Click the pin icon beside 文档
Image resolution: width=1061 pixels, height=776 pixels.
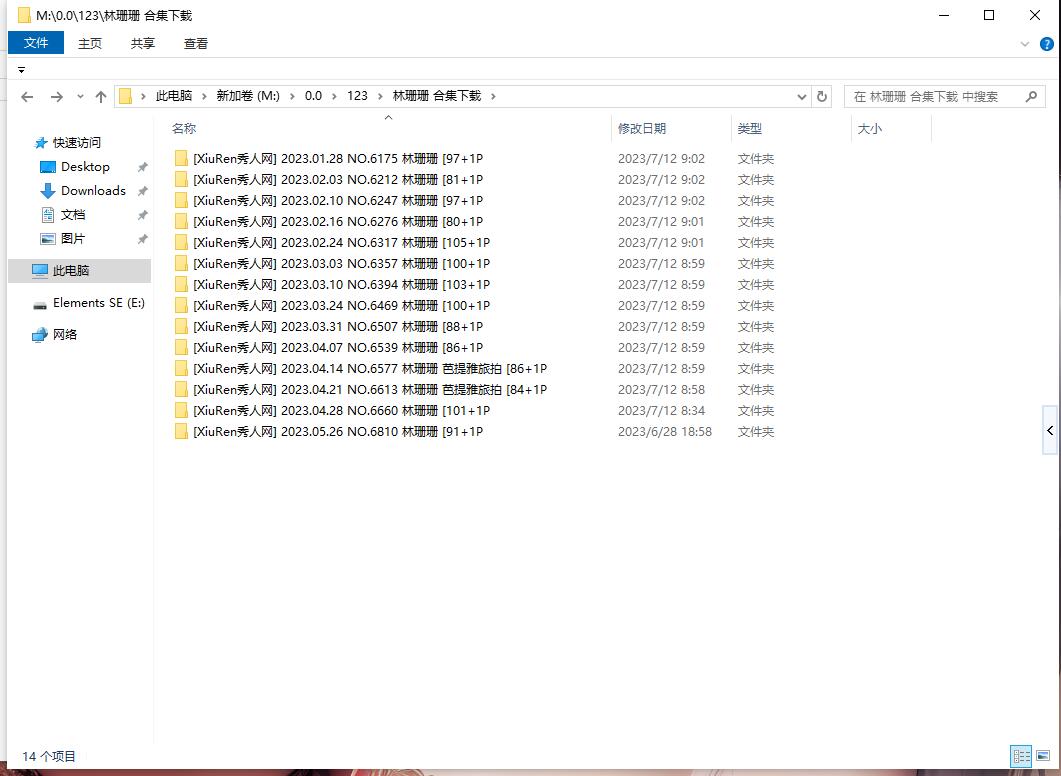point(142,215)
